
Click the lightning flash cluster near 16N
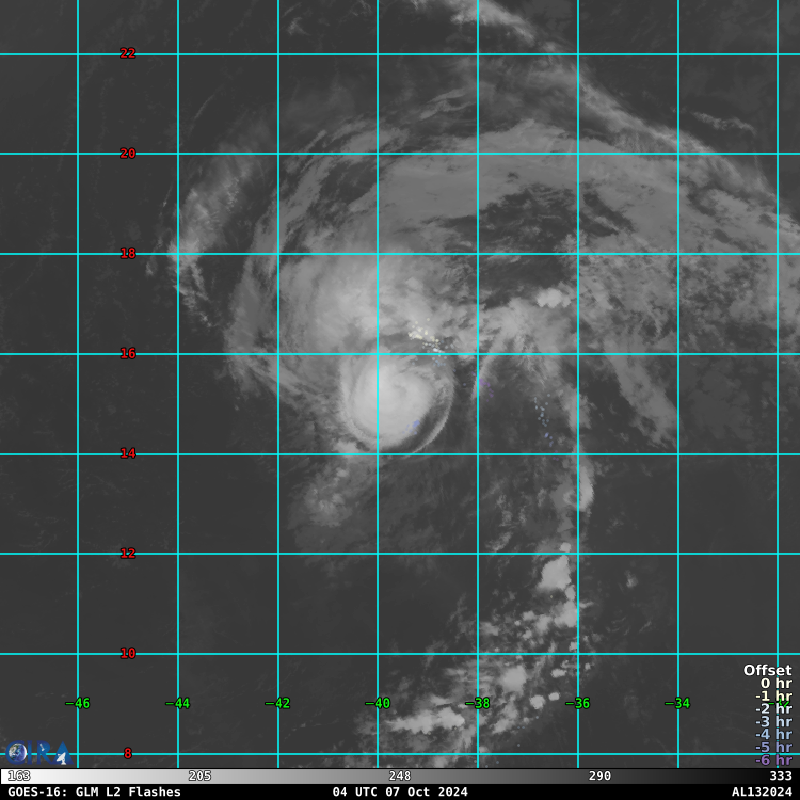coord(432,345)
